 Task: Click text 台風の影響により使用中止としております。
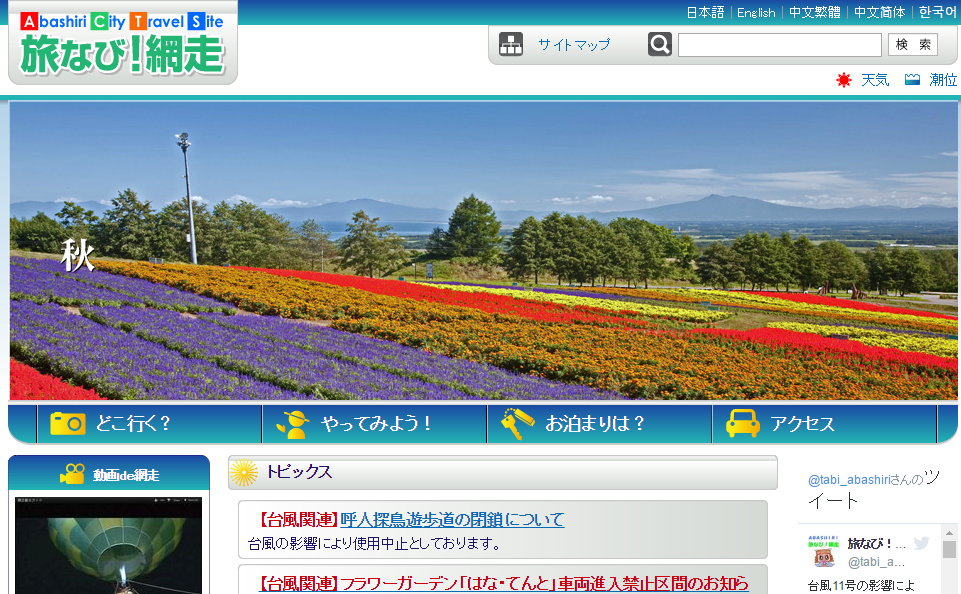[x=376, y=544]
